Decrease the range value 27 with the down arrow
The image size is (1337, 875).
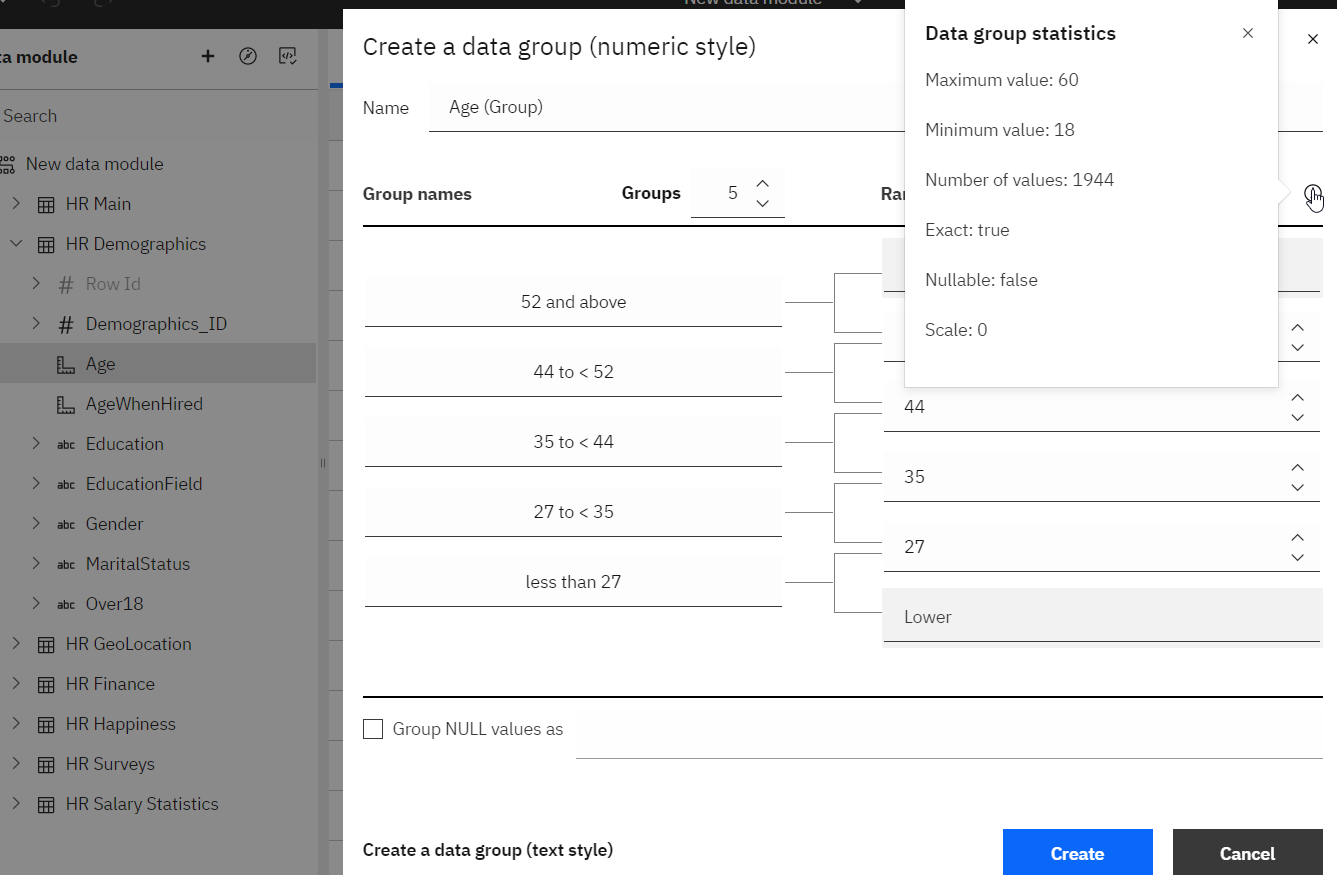pos(1297,557)
